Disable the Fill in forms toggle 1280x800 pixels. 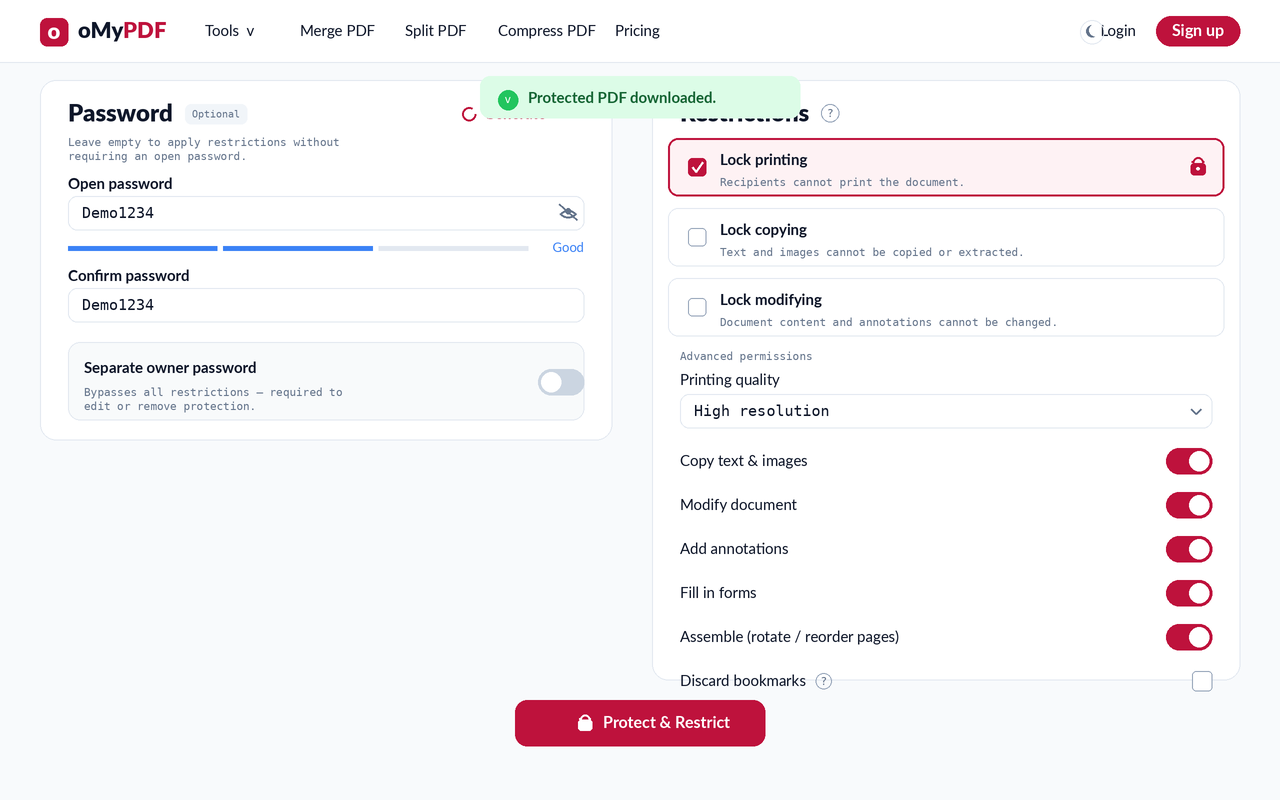1189,593
